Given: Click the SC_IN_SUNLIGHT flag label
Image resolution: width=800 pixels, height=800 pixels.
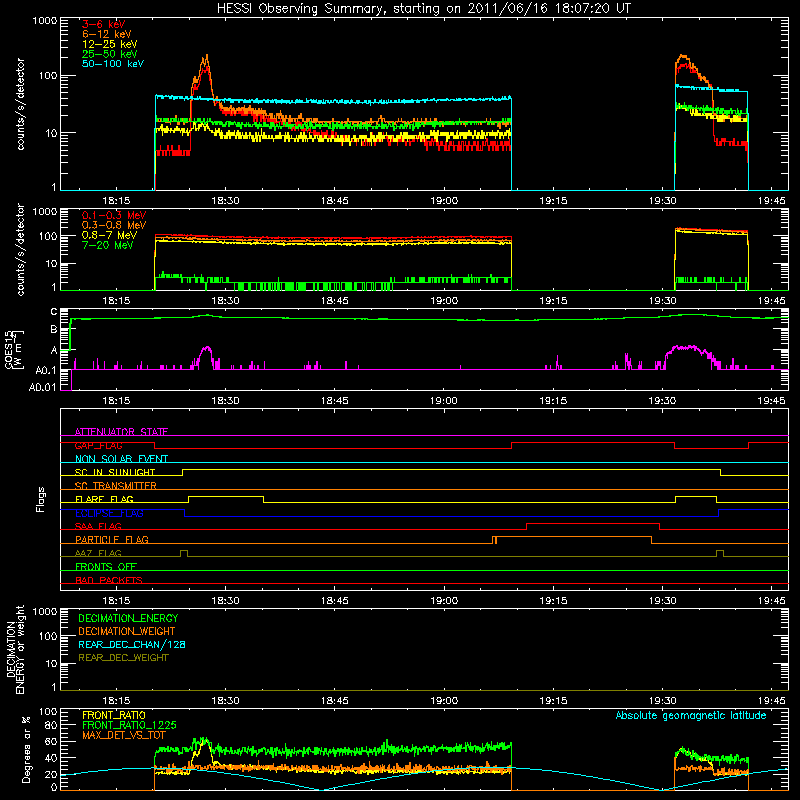Looking at the screenshot, I should tap(115, 472).
